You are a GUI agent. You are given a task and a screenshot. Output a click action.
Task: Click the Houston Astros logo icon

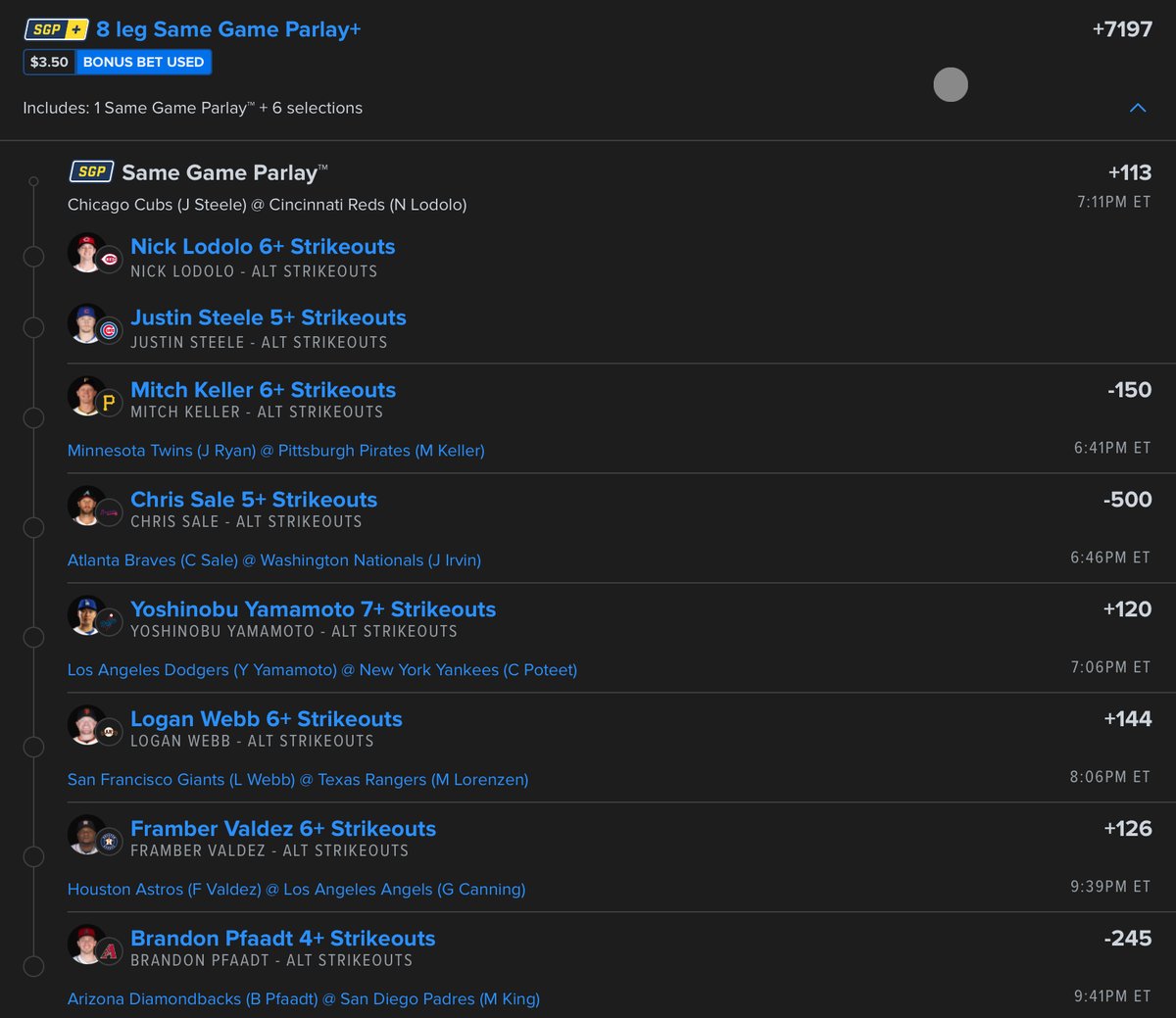[x=109, y=842]
